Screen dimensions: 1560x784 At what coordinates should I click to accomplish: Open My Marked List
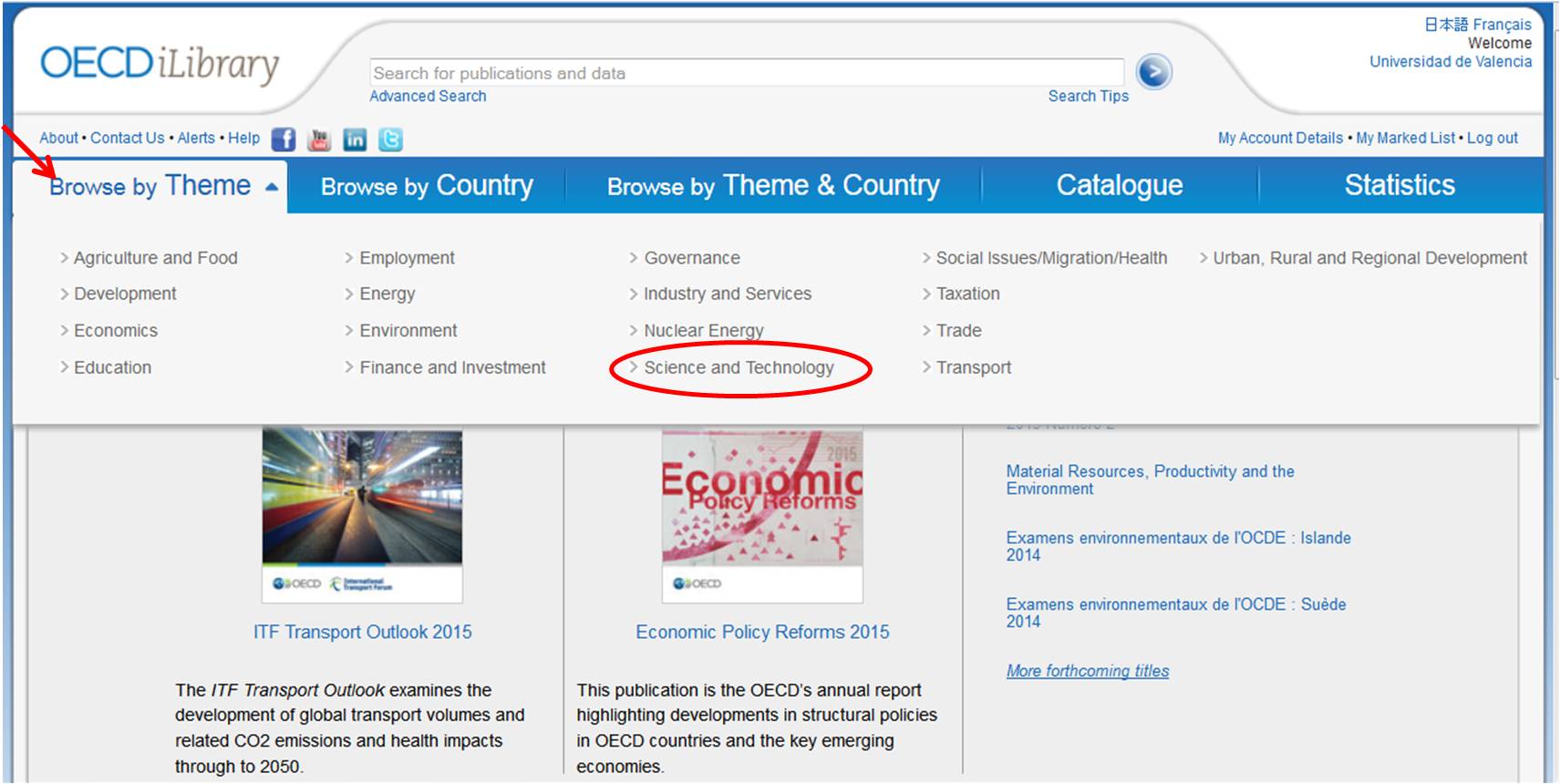coord(1405,138)
